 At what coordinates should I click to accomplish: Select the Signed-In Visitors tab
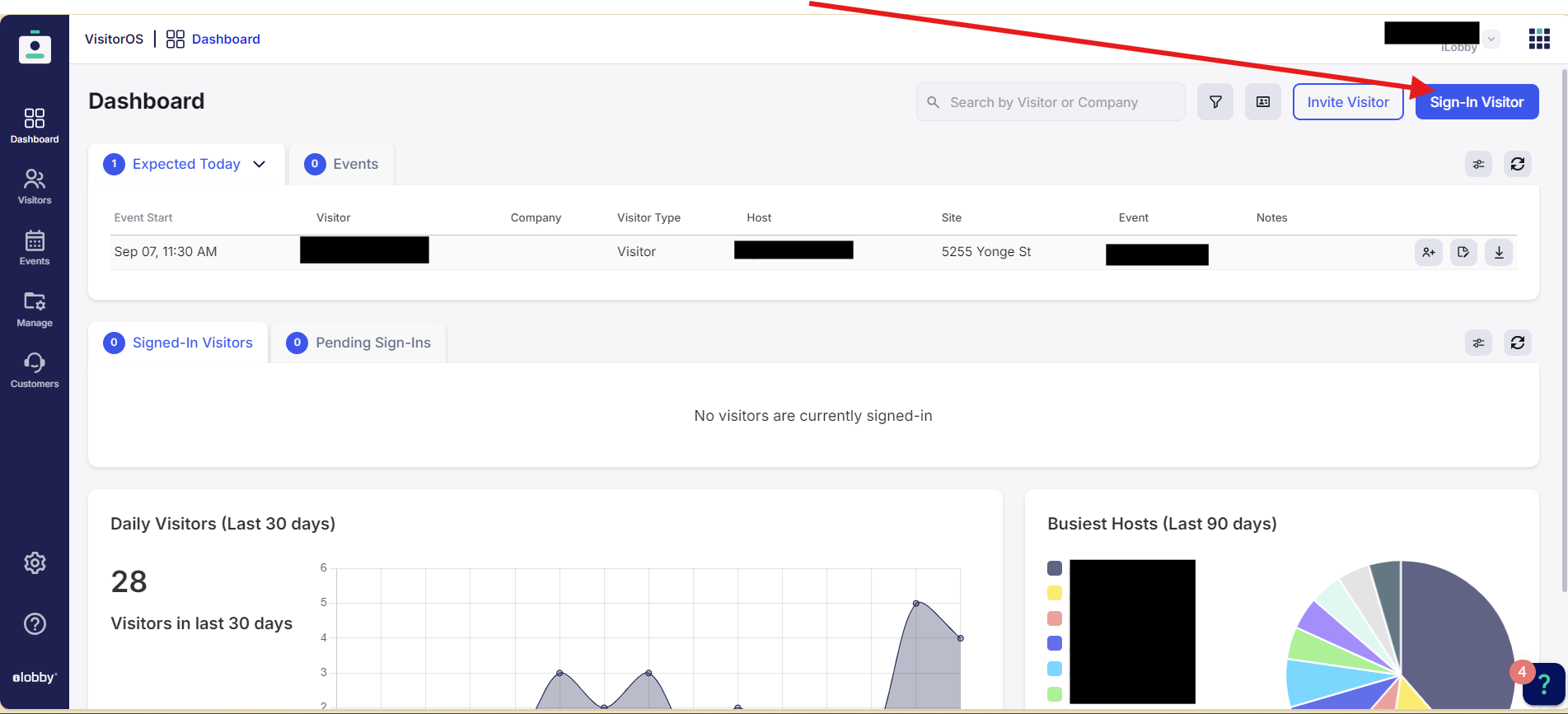point(178,343)
